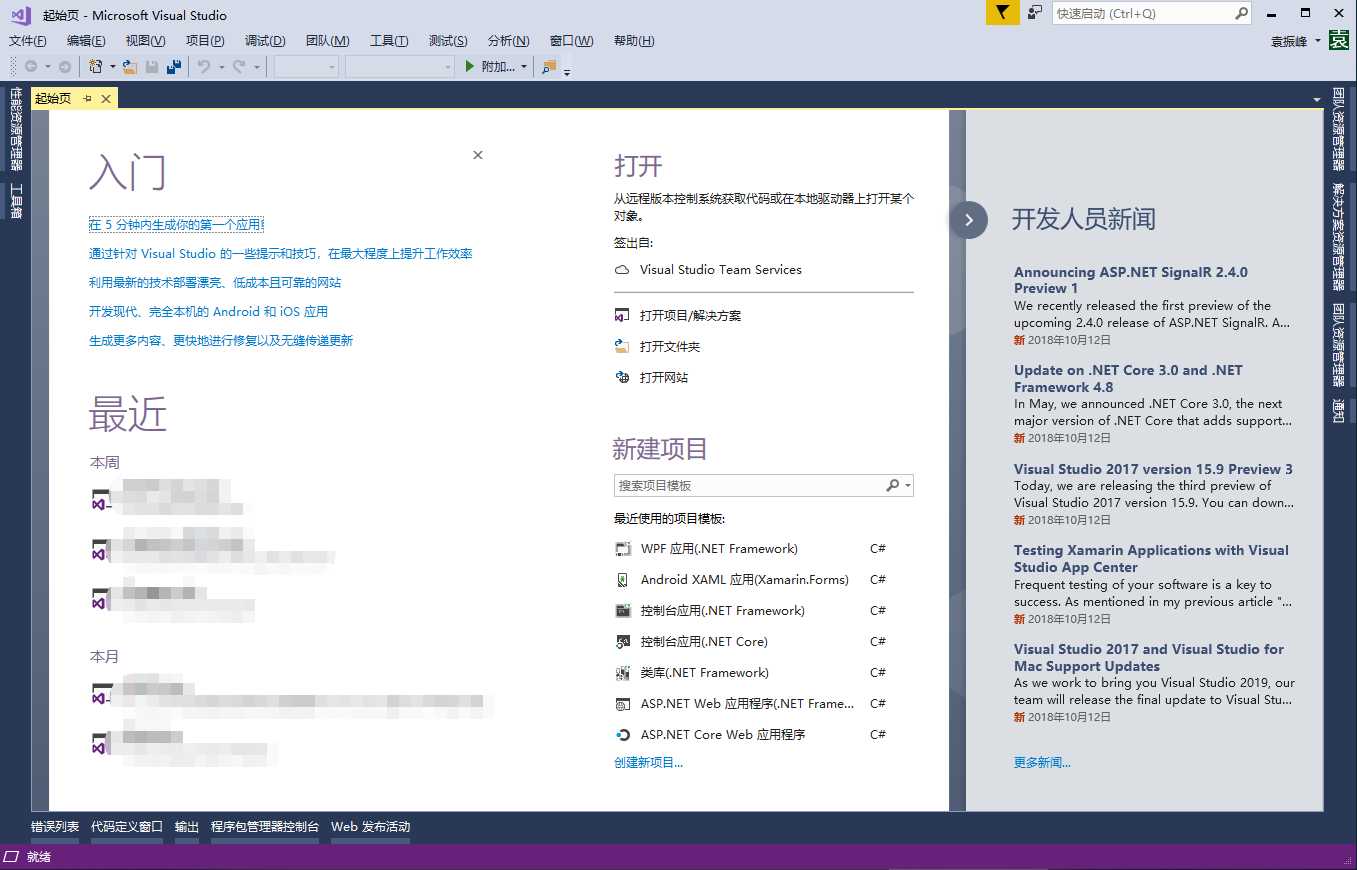Switch to the 错误列表 bottom tab
This screenshot has width=1357, height=870.
click(x=55, y=827)
